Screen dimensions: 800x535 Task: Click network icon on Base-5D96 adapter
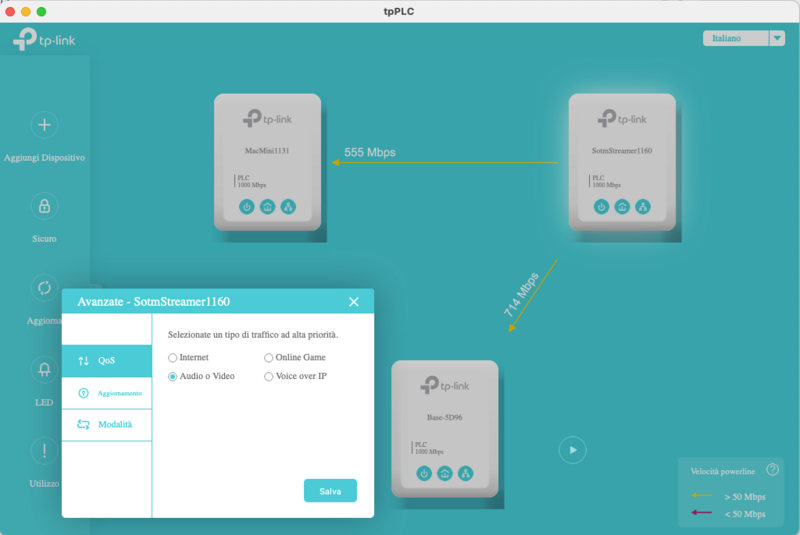pos(465,473)
